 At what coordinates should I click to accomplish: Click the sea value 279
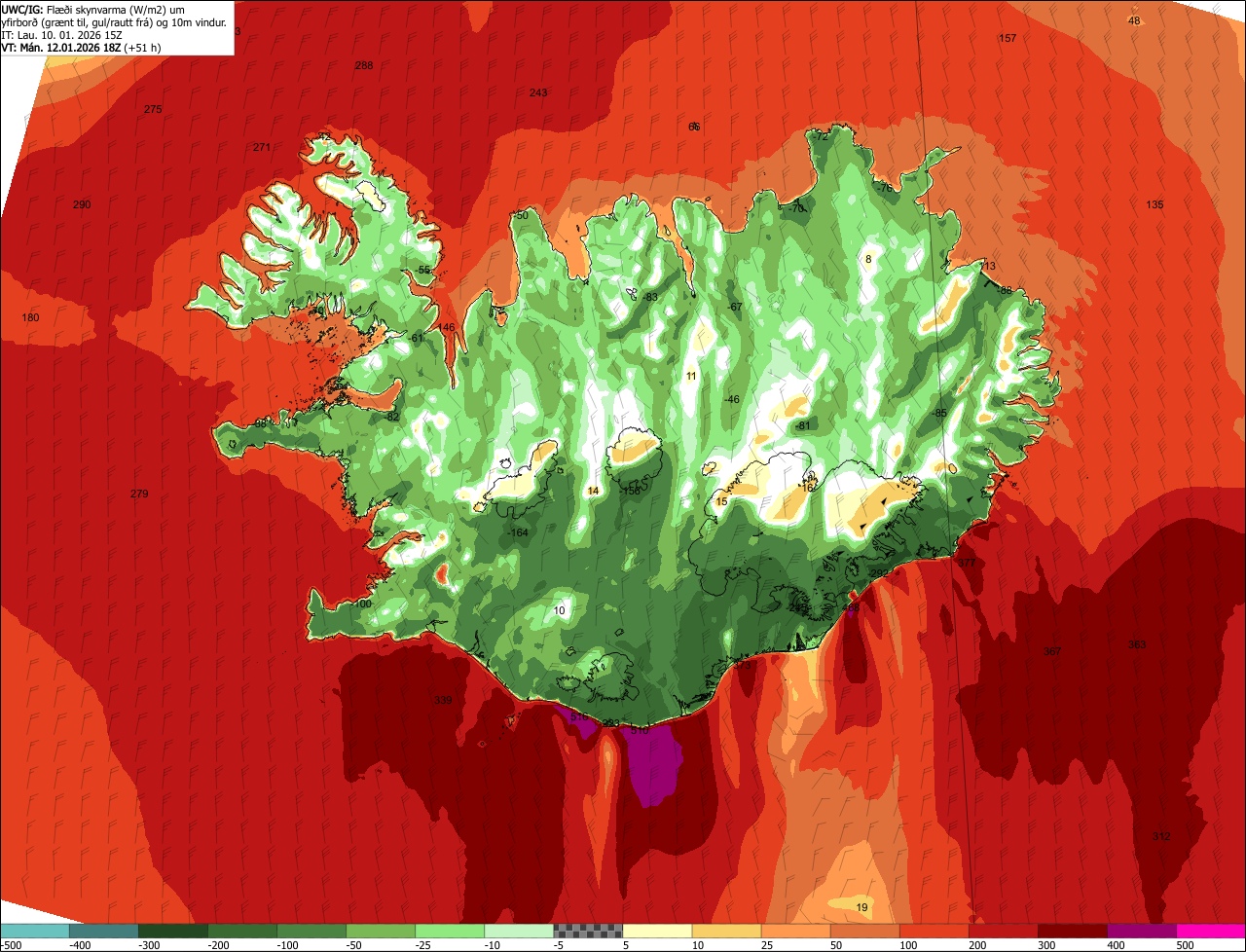pos(139,494)
